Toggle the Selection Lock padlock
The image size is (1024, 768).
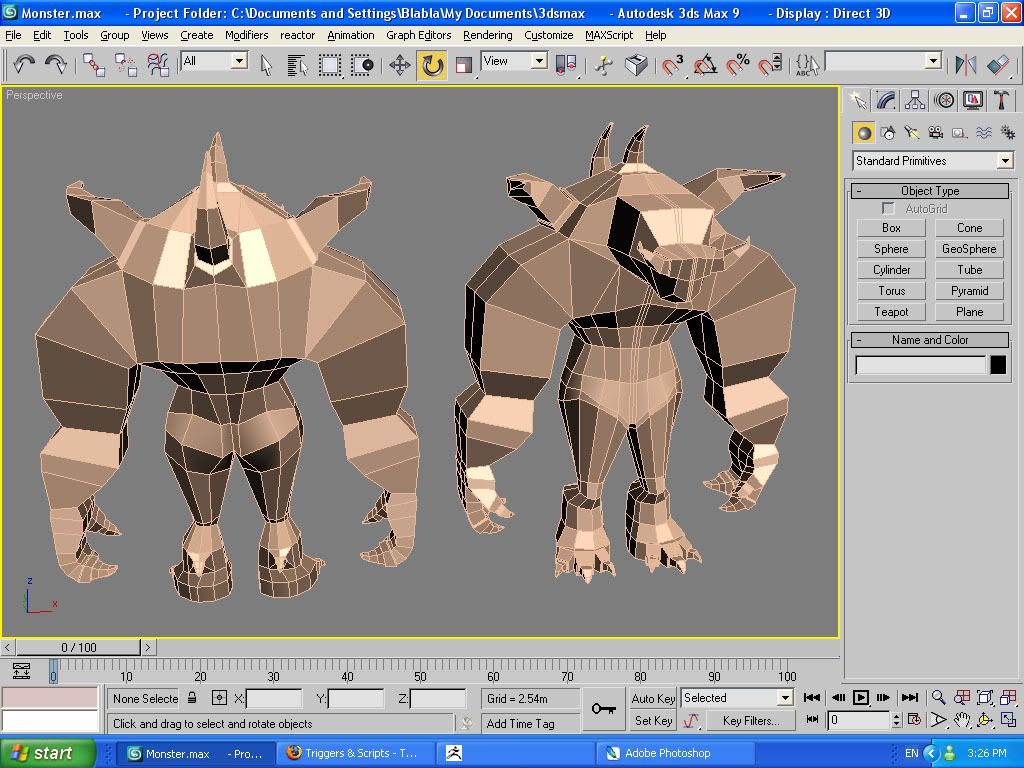click(x=192, y=697)
